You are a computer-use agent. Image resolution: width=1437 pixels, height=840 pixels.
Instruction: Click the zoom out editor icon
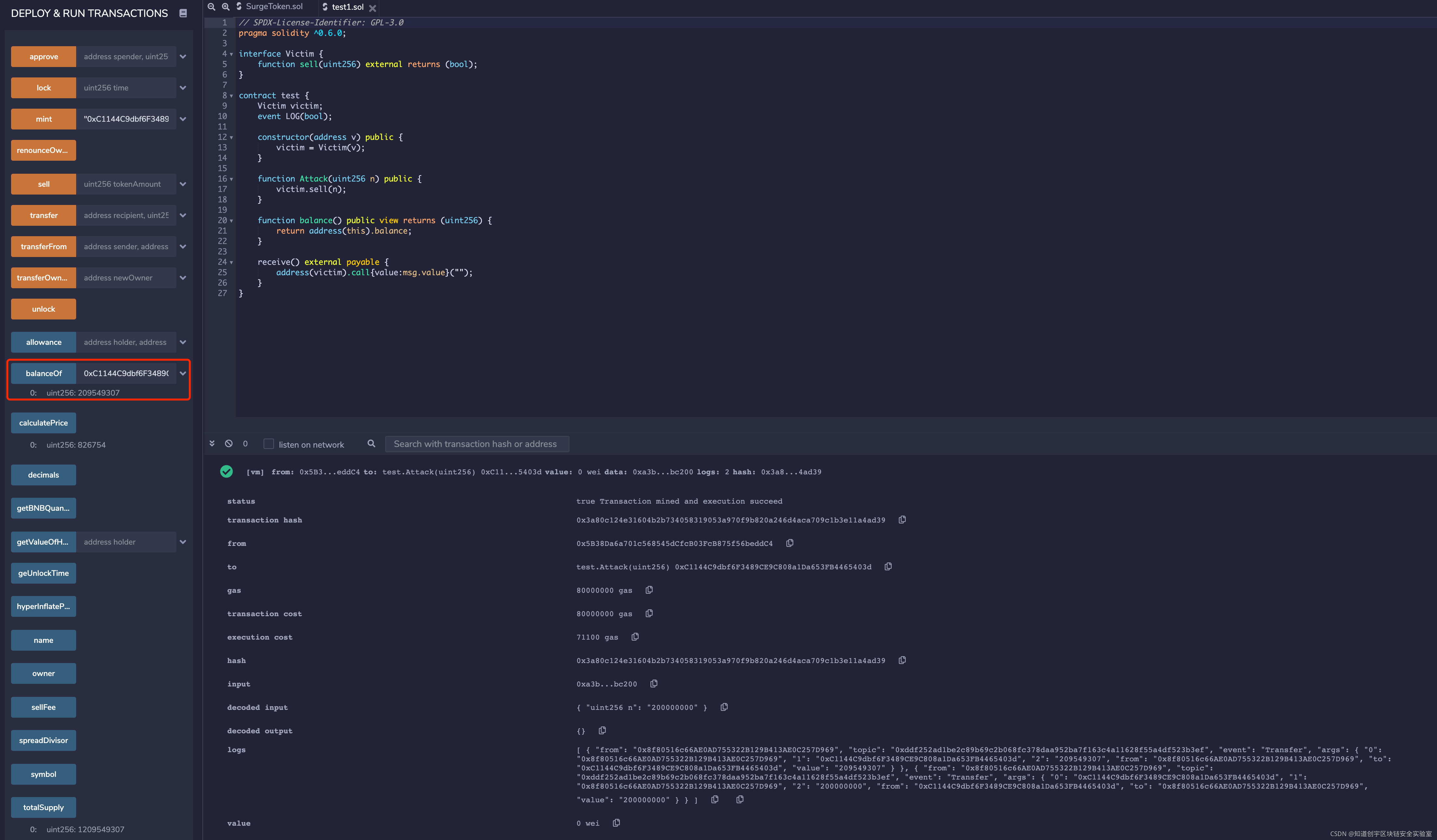[x=211, y=7]
